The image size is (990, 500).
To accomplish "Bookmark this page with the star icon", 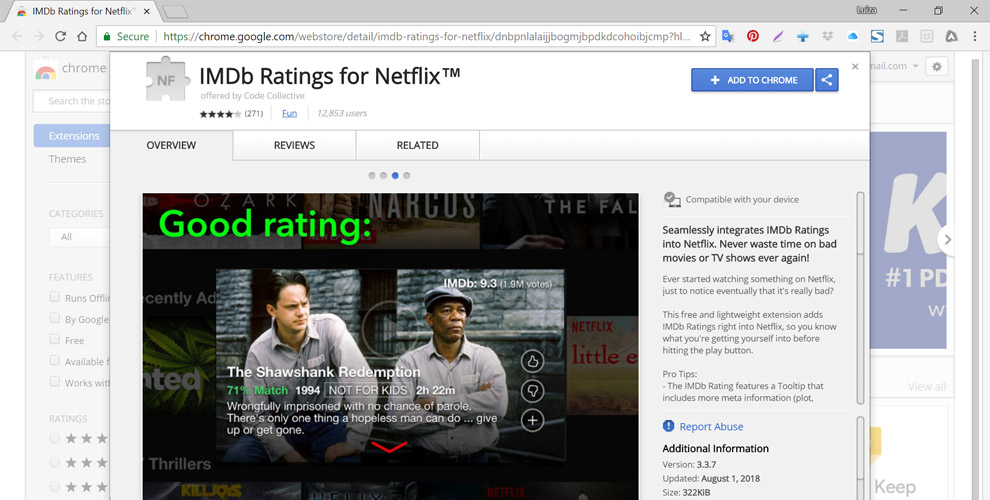I will [x=705, y=36].
